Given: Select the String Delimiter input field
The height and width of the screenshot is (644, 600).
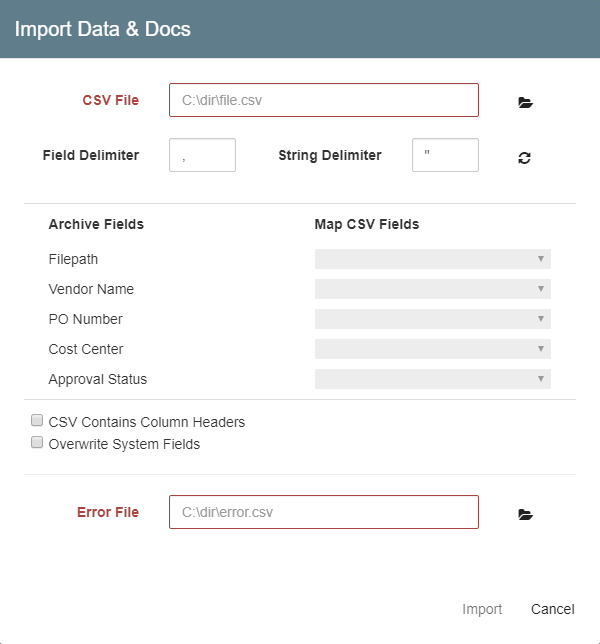Looking at the screenshot, I should (445, 155).
